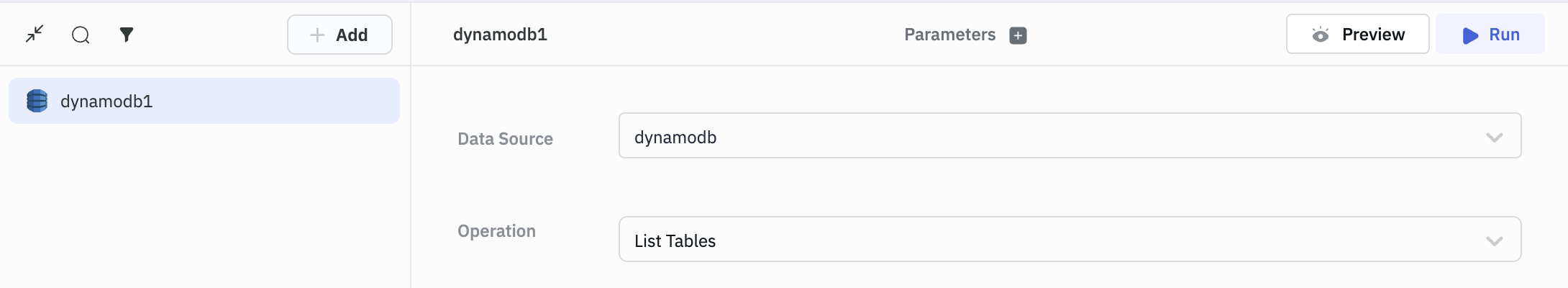Click the Parameters label
This screenshot has height=288, width=1568.
949,35
